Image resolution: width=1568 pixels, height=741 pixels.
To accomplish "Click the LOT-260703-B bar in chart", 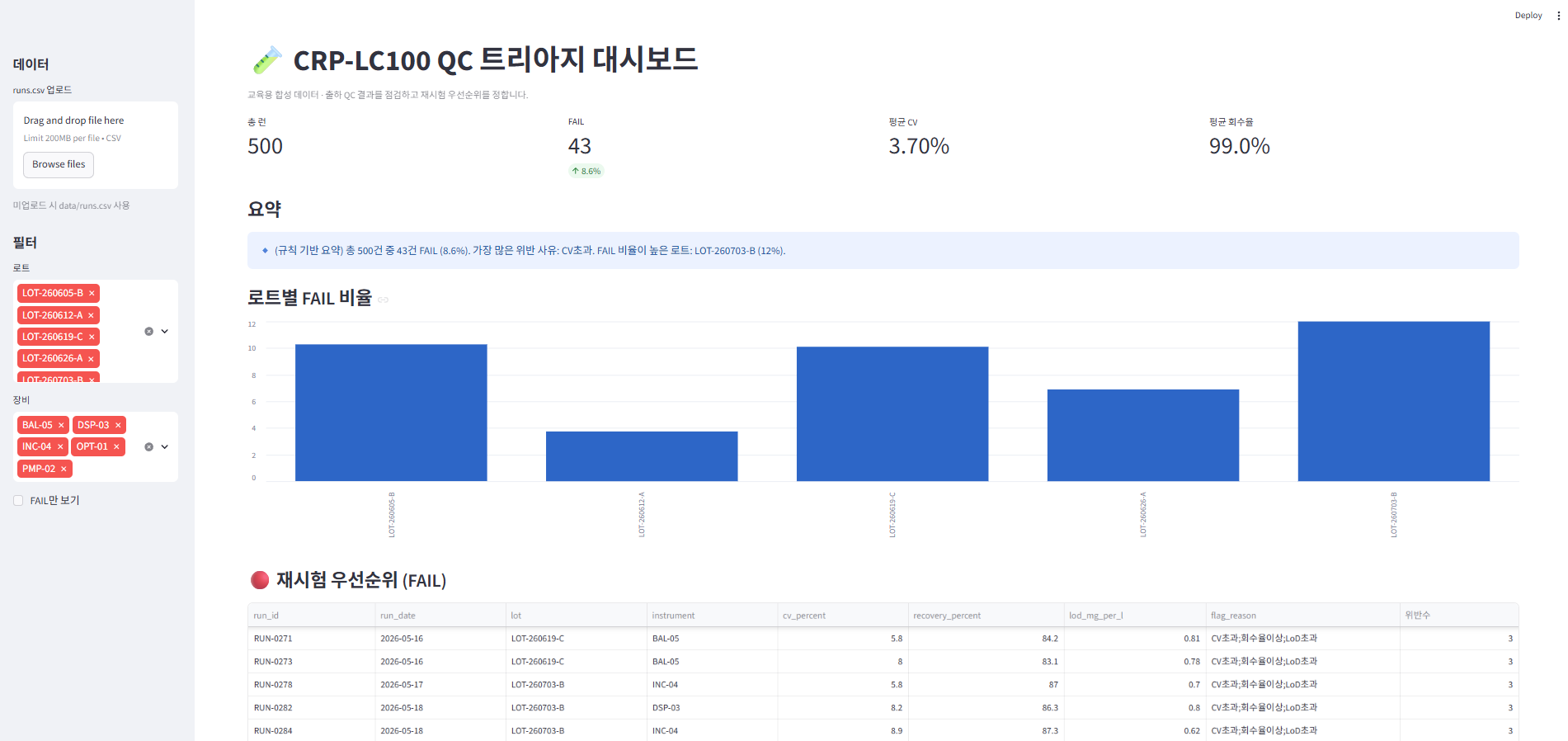I will [x=1394, y=401].
